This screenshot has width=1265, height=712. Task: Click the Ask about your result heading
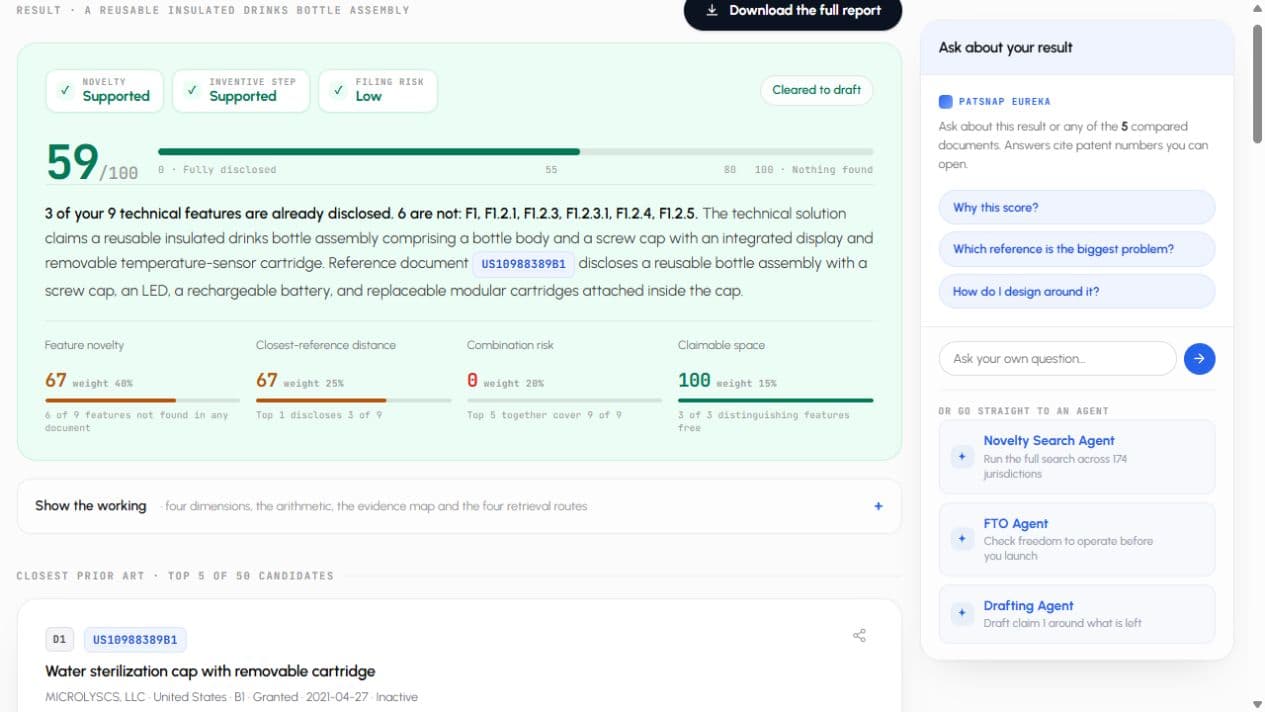tap(1005, 47)
